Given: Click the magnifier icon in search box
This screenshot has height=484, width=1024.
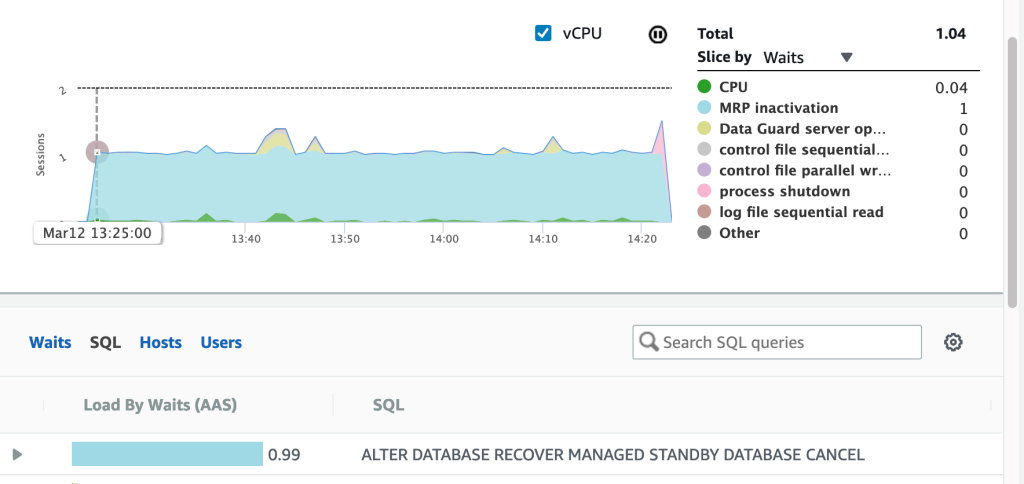Looking at the screenshot, I should pyautogui.click(x=649, y=342).
